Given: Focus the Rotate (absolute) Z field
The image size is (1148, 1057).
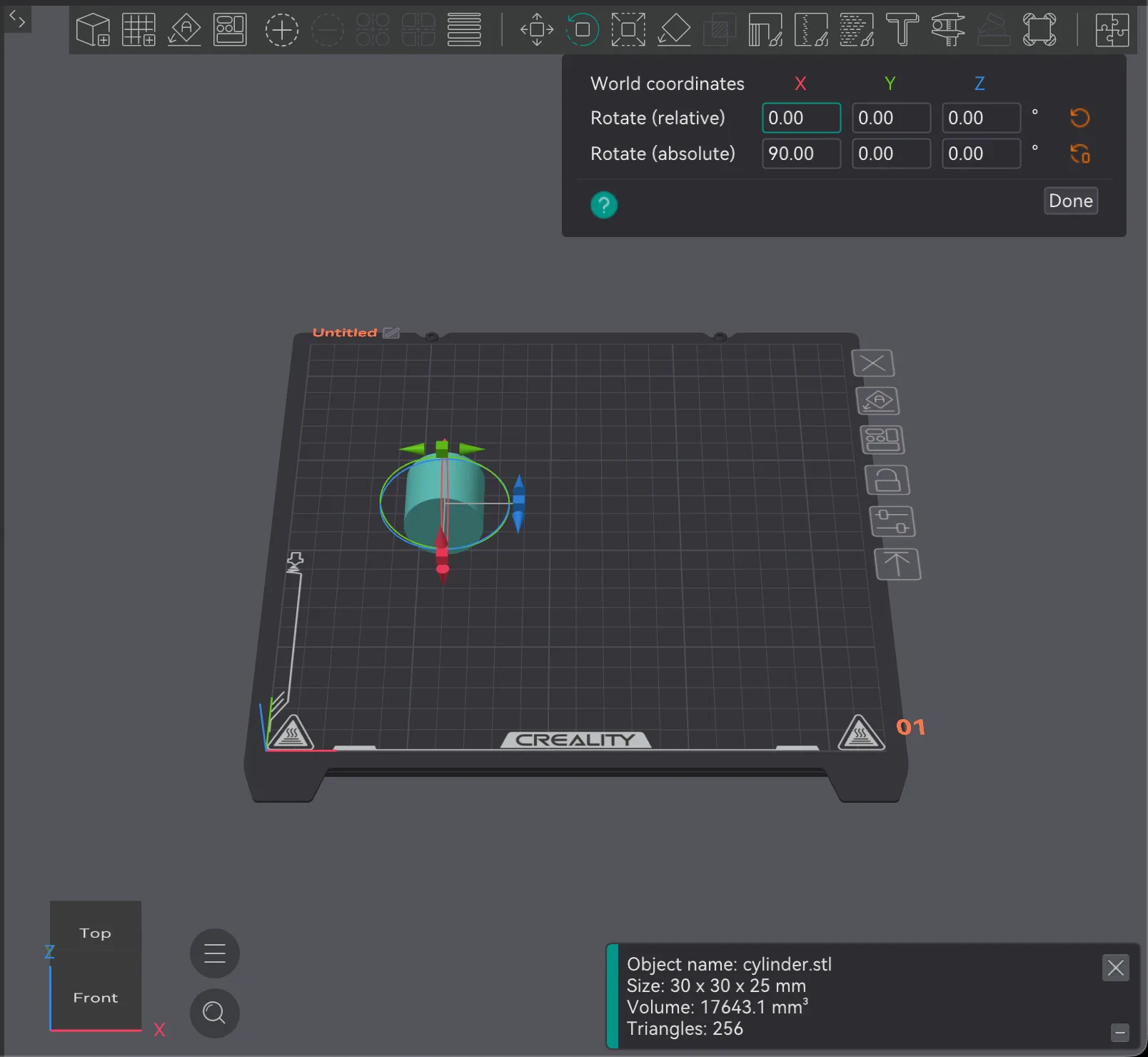Looking at the screenshot, I should (x=981, y=154).
